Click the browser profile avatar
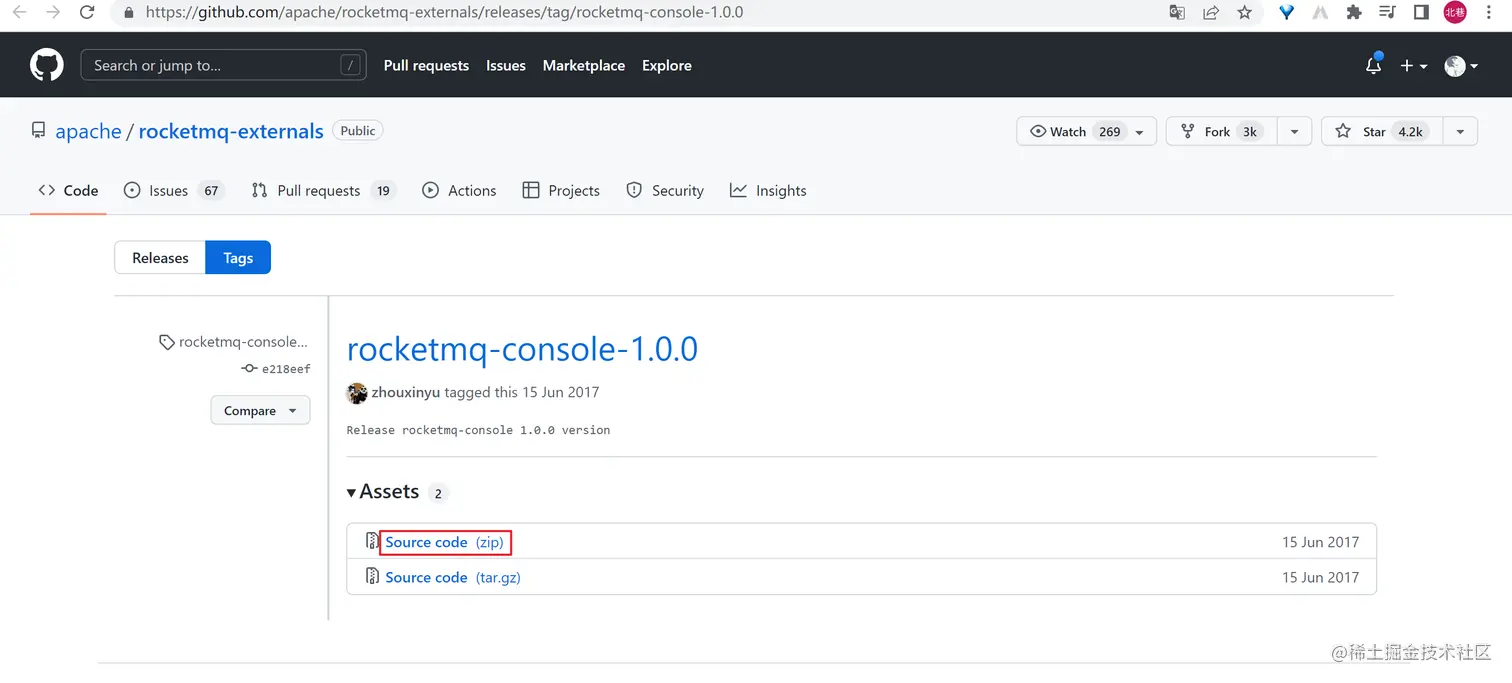Viewport: 1512px width, 683px height. point(1455,12)
